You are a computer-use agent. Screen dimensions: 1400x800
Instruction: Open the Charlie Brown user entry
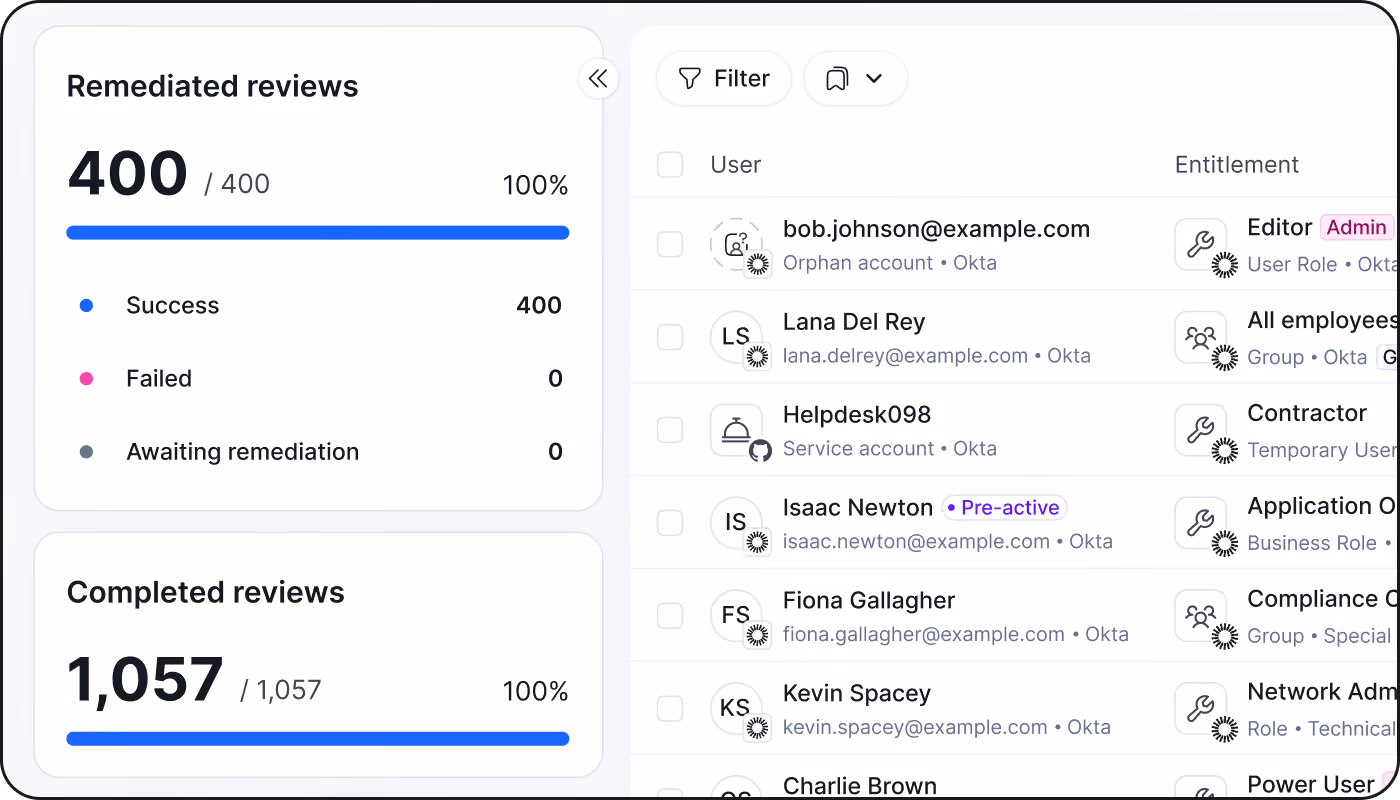[x=860, y=786]
